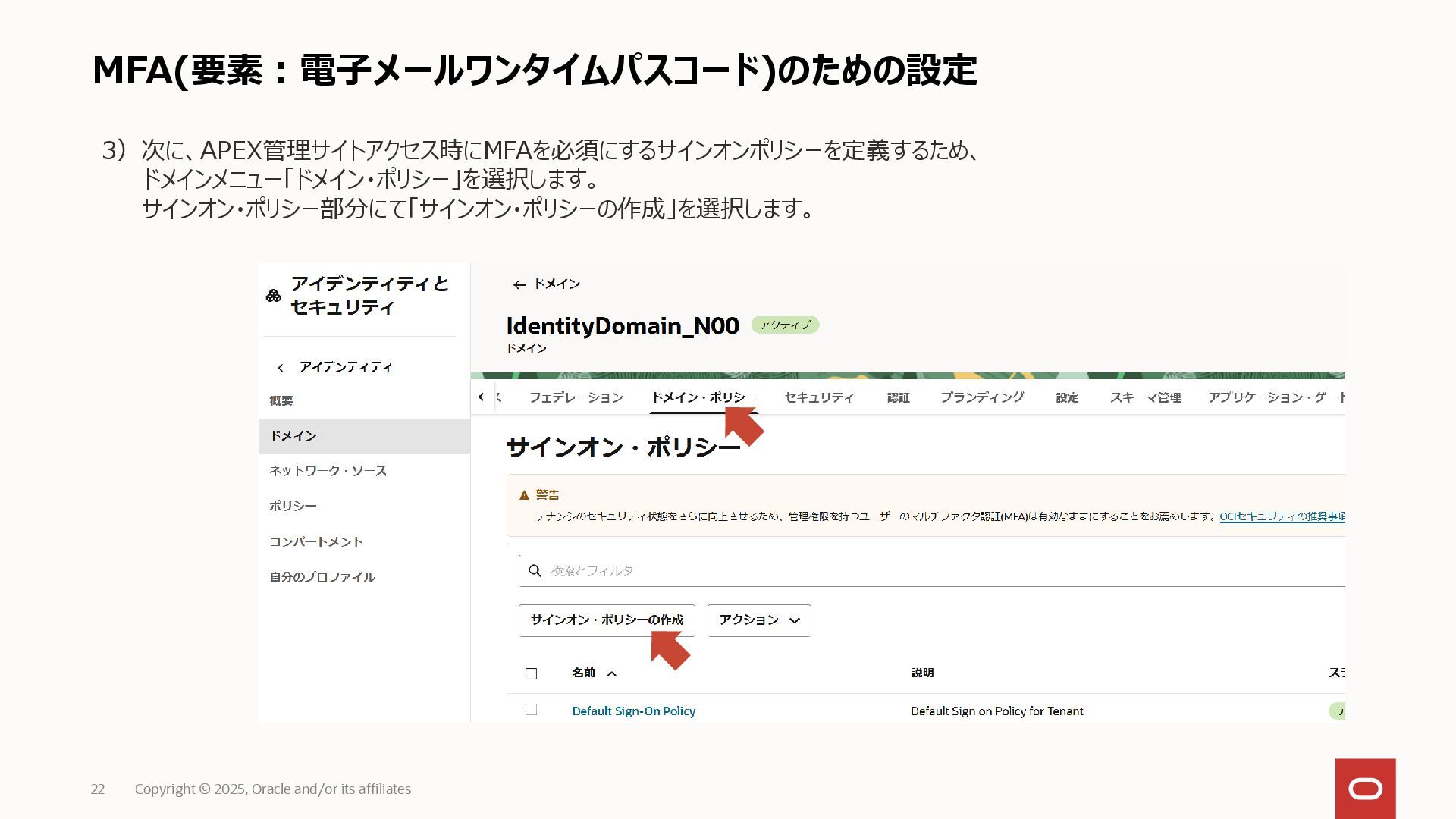Image resolution: width=1456 pixels, height=819 pixels.
Task: Select 概要 in the sidebar
Action: pos(281,401)
